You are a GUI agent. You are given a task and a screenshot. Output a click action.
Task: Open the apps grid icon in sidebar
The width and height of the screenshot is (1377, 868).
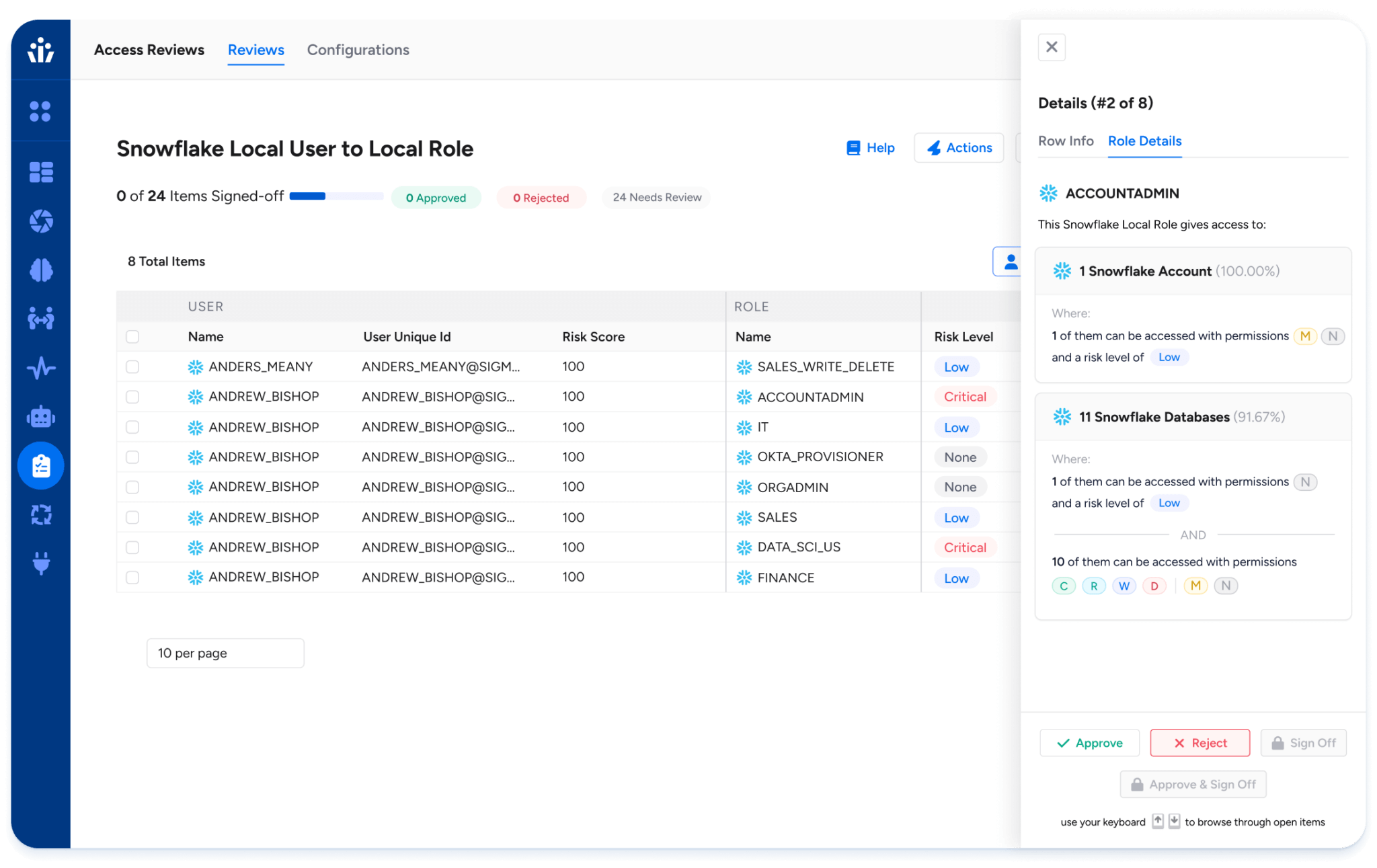[x=40, y=112]
